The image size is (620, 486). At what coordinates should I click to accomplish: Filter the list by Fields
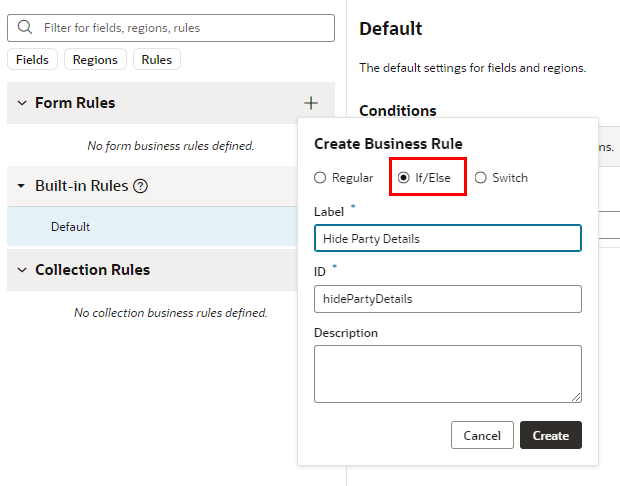coord(32,60)
